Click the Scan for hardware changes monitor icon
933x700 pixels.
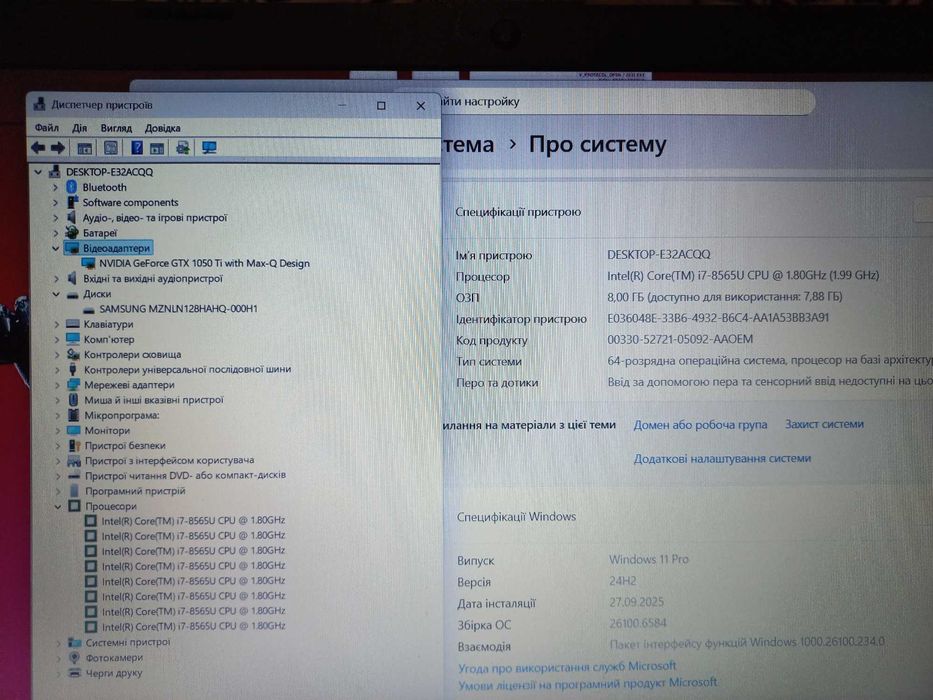[209, 148]
